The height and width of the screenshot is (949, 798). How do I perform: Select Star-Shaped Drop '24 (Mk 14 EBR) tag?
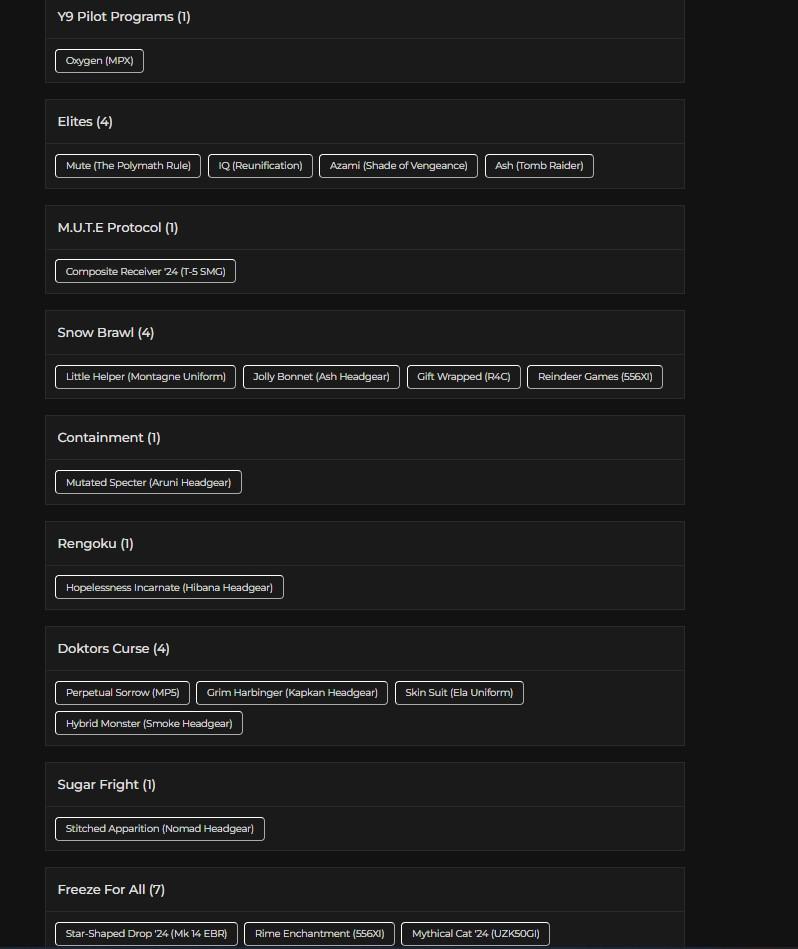pyautogui.click(x=146, y=934)
